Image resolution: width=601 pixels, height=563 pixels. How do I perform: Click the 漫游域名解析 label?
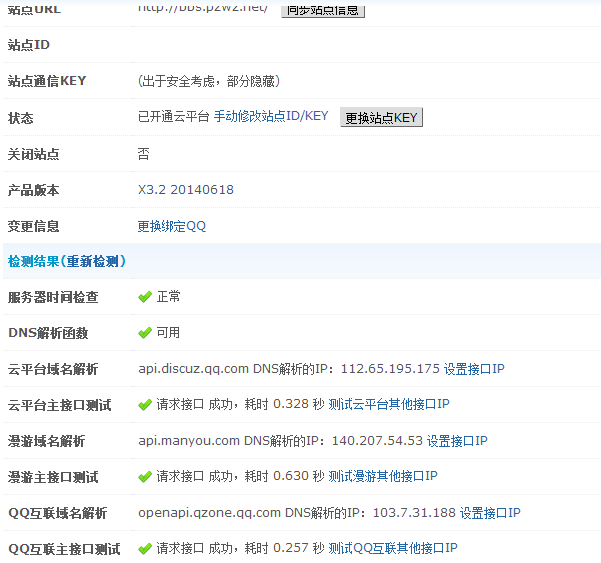[x=46, y=441]
